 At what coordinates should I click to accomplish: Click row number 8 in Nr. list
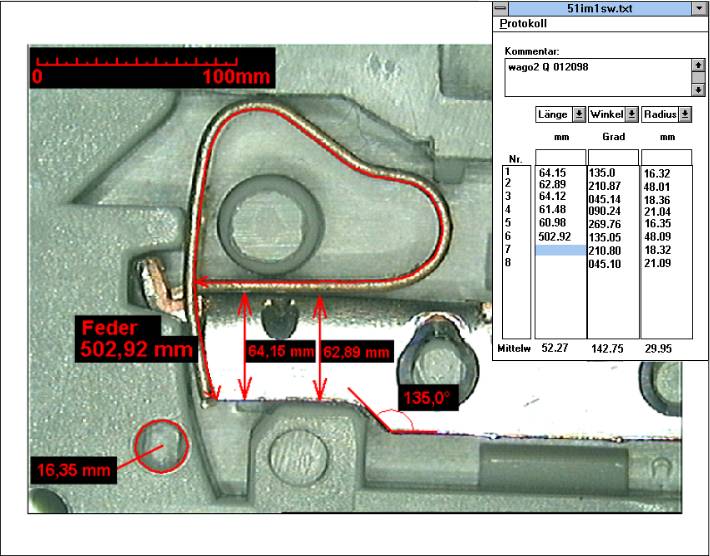pos(508,263)
